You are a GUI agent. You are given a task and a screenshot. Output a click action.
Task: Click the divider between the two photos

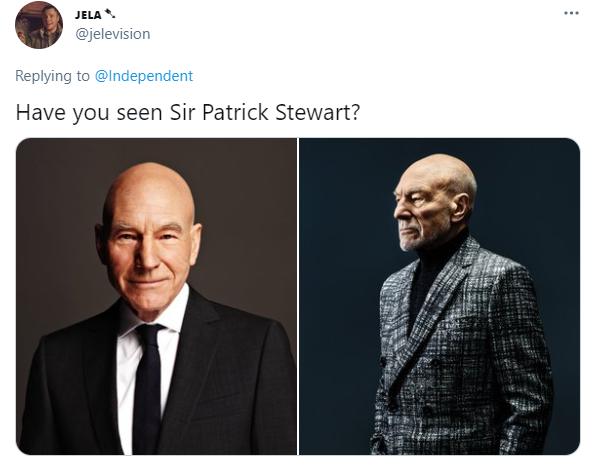click(298, 296)
